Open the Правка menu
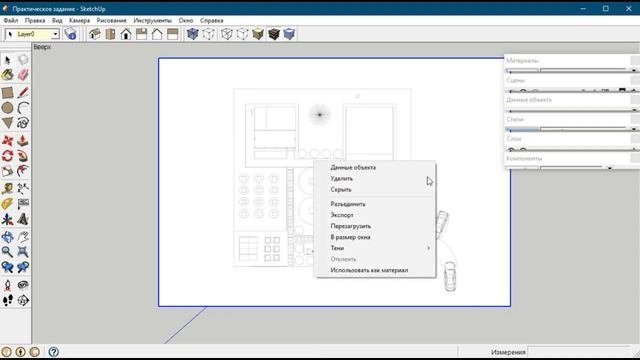This screenshot has width=640, height=360. click(35, 20)
